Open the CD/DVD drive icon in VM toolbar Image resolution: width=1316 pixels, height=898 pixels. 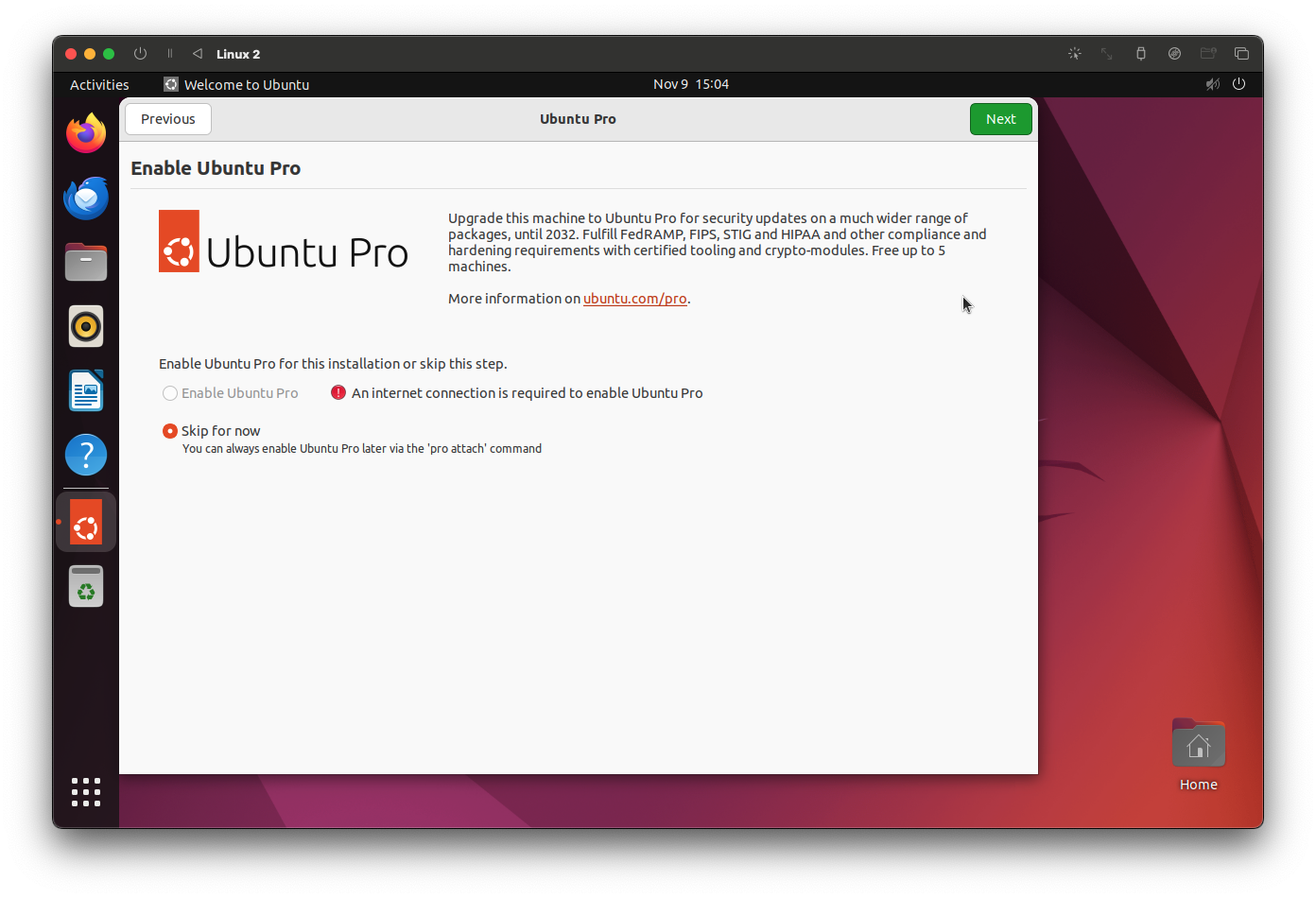point(1174,54)
